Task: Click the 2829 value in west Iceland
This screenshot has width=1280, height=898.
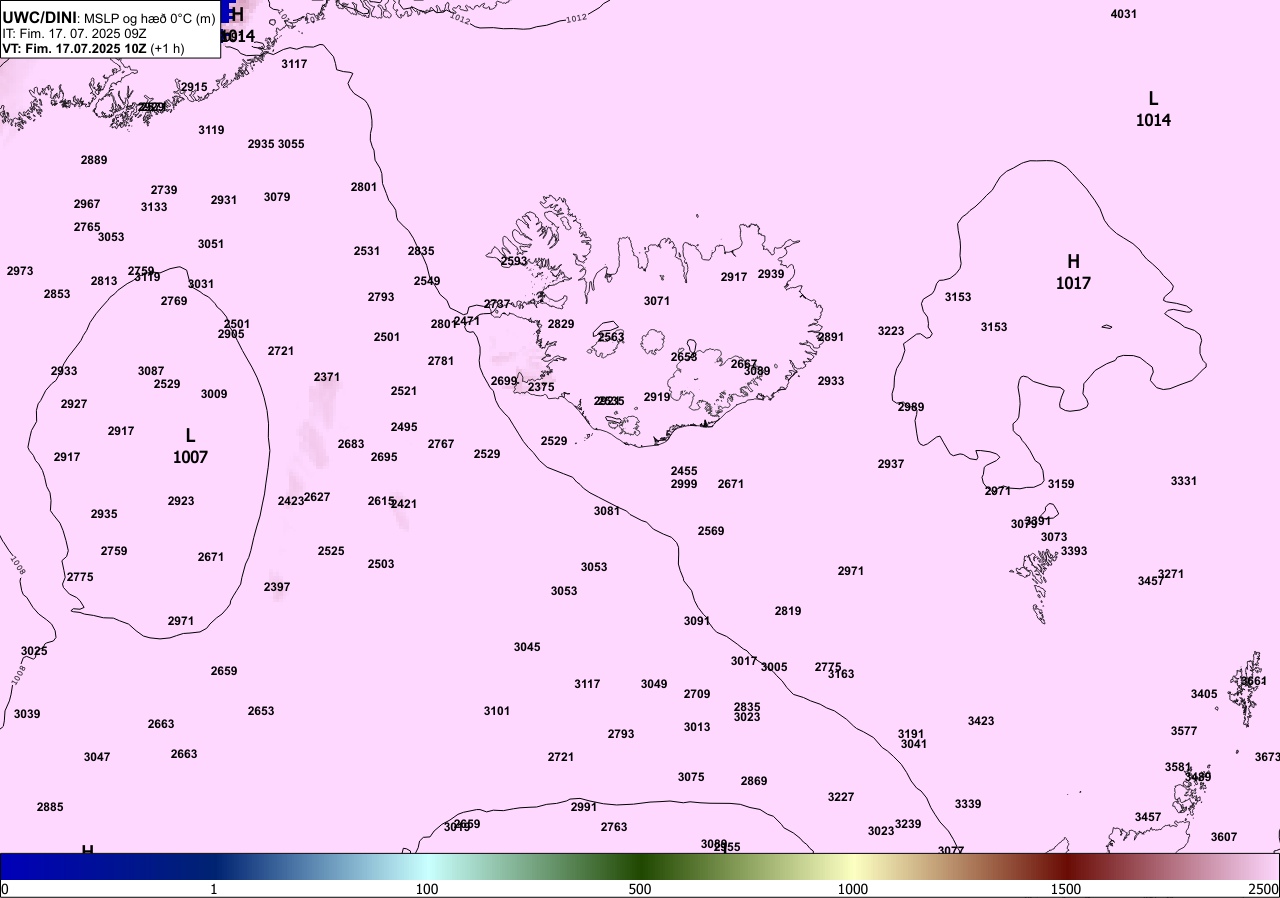Action: (561, 324)
